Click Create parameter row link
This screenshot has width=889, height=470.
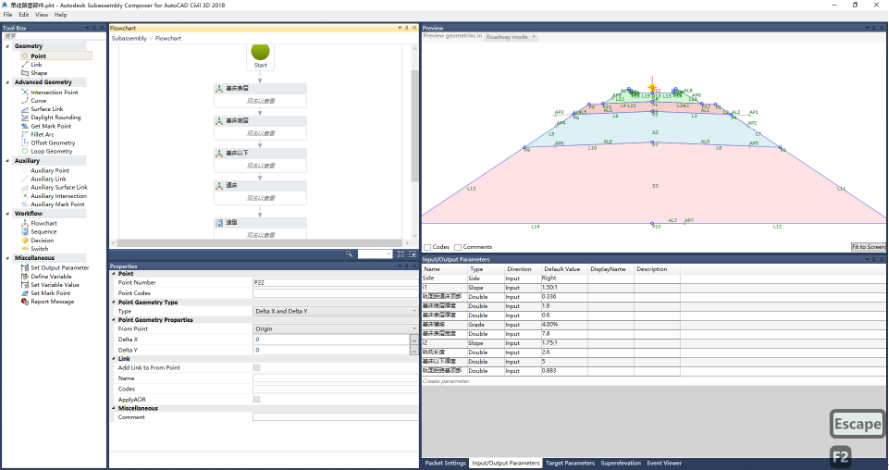[x=446, y=381]
